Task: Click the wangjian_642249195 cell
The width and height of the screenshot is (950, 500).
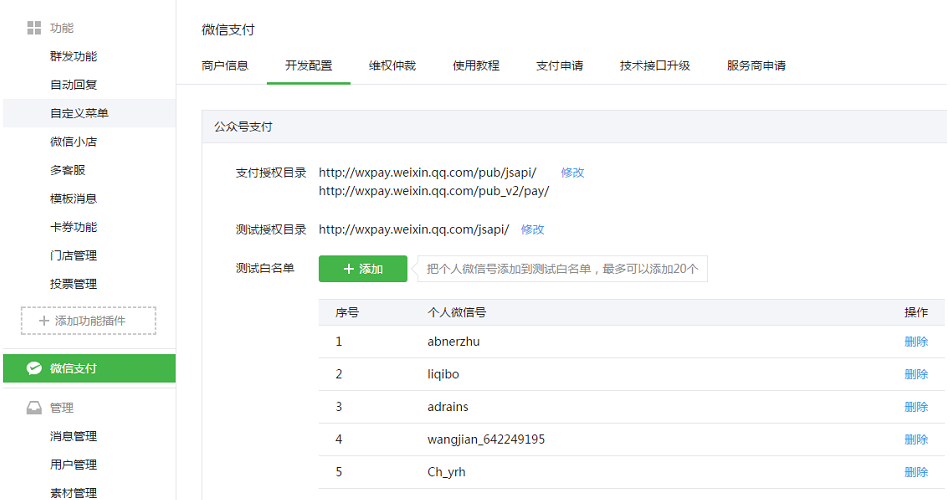Action: (486, 440)
